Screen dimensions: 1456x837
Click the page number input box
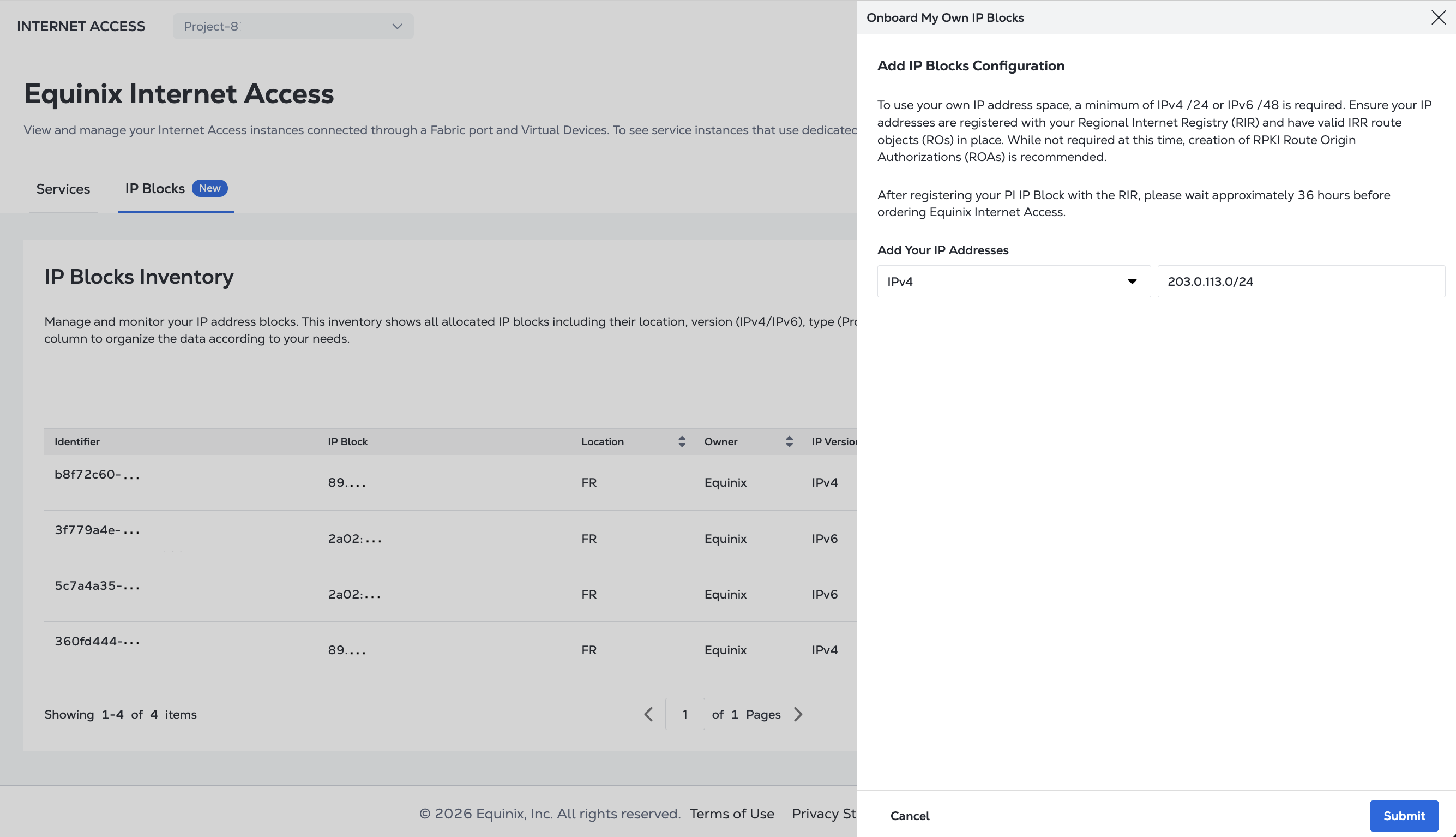click(684, 714)
